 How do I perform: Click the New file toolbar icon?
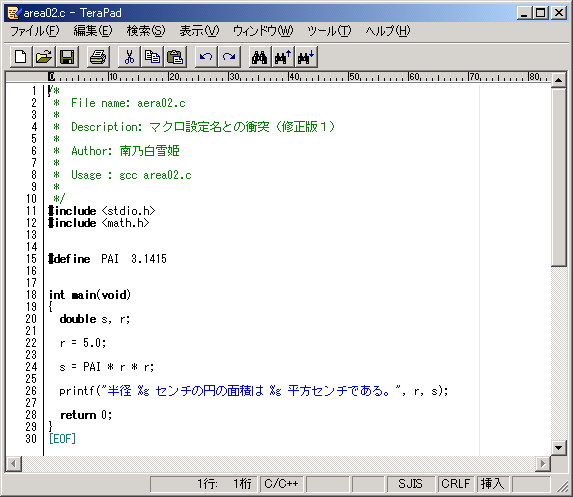[x=20, y=57]
